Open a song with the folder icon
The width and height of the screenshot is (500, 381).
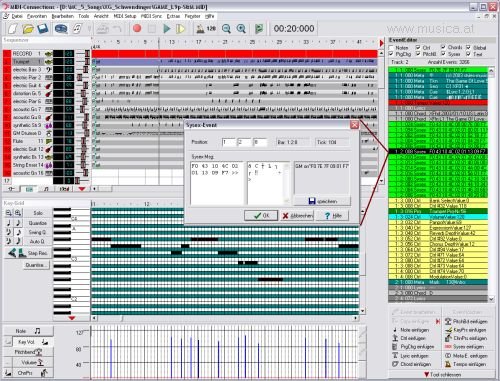(28, 29)
